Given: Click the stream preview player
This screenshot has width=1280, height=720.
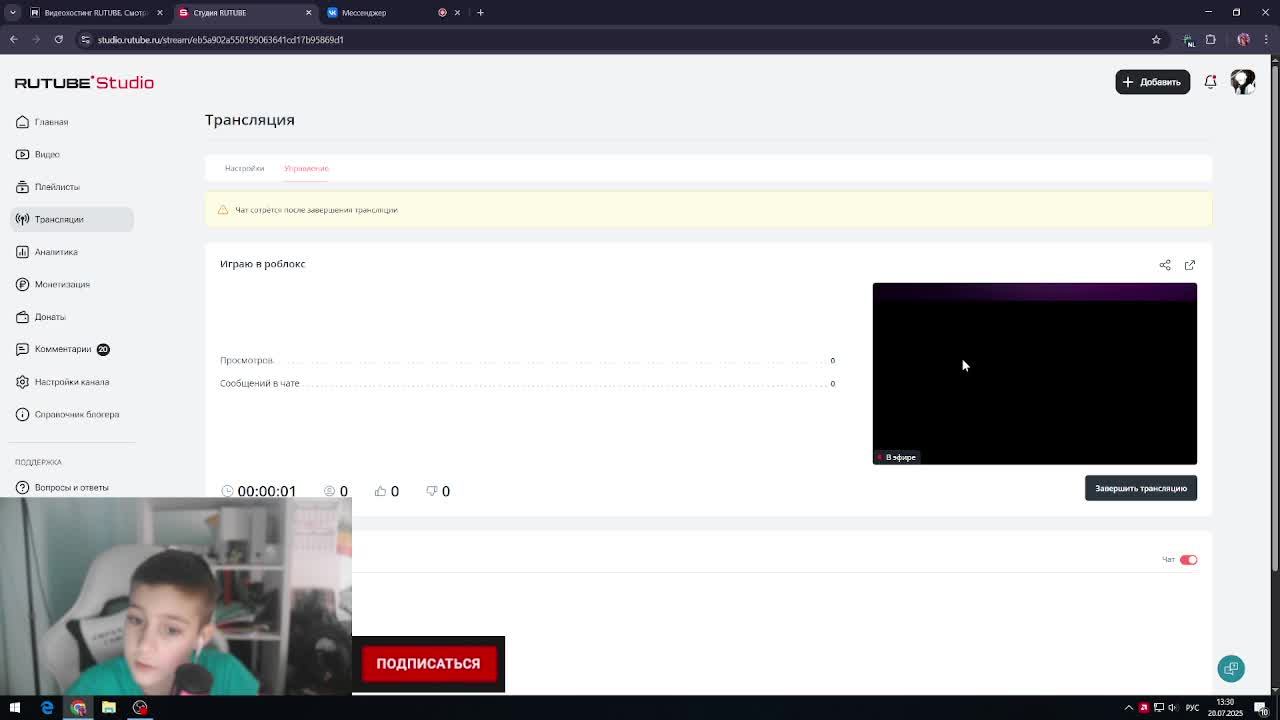Looking at the screenshot, I should click(x=1034, y=374).
